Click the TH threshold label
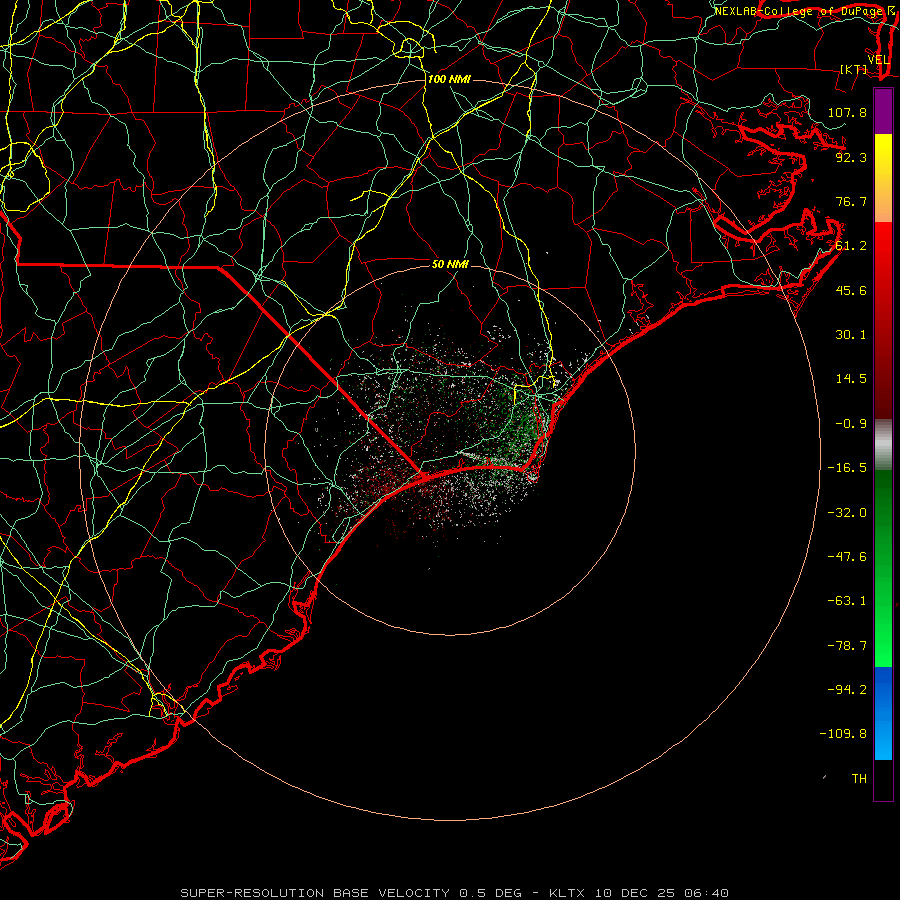 [x=859, y=778]
